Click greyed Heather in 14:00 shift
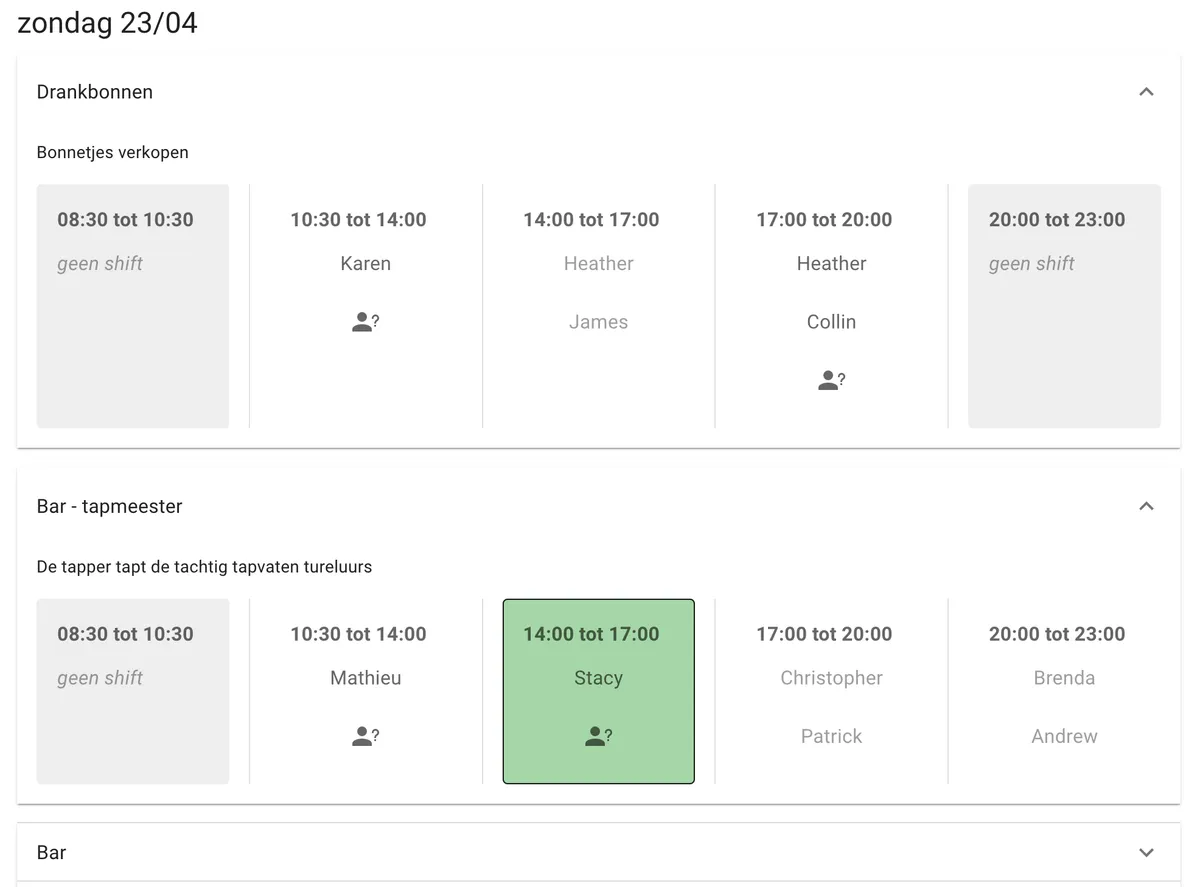The height and width of the screenshot is (887, 1200). point(598,264)
